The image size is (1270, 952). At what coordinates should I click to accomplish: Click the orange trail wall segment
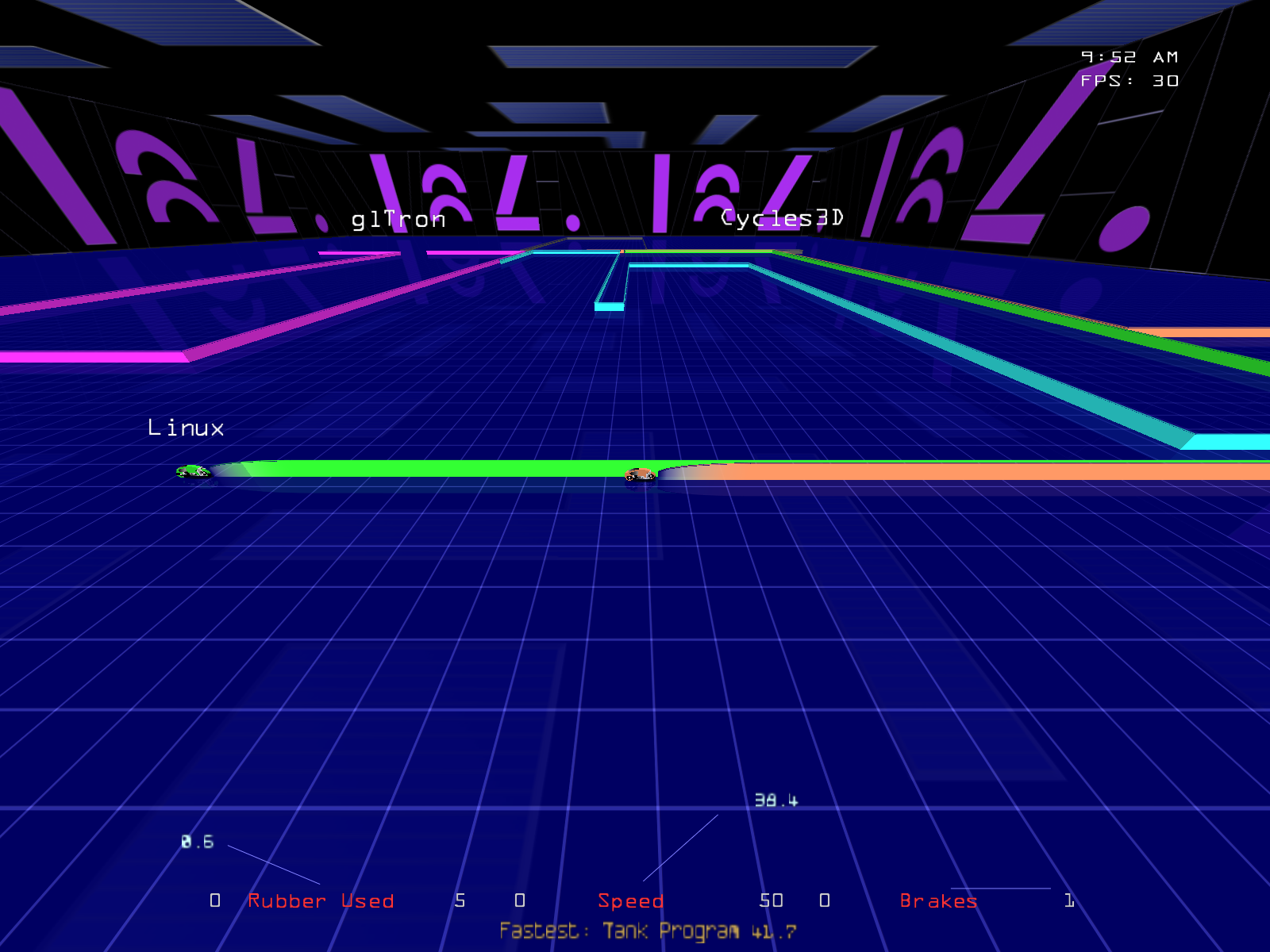click(992, 472)
